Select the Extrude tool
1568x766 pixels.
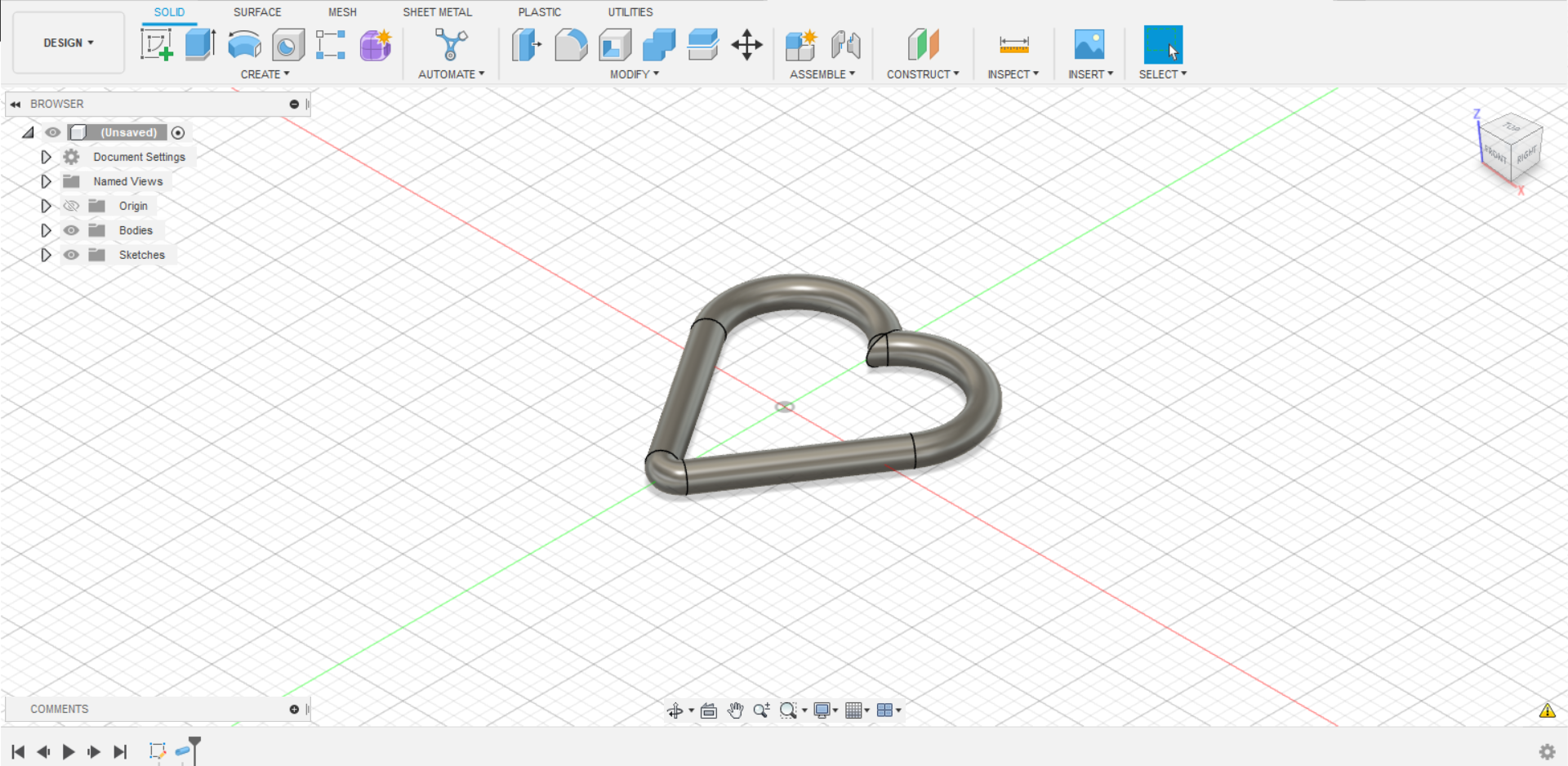pos(200,44)
